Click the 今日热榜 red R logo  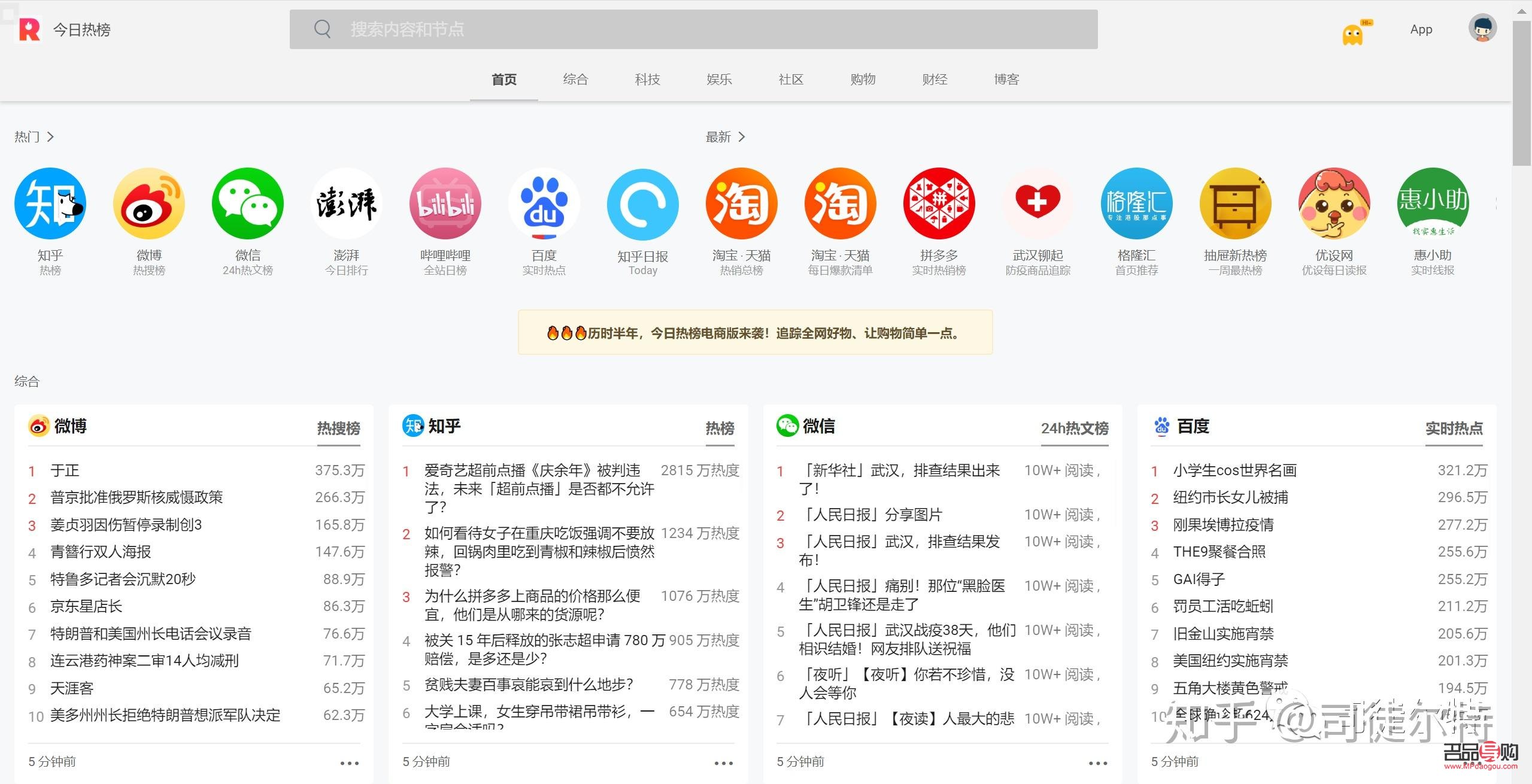coord(29,29)
